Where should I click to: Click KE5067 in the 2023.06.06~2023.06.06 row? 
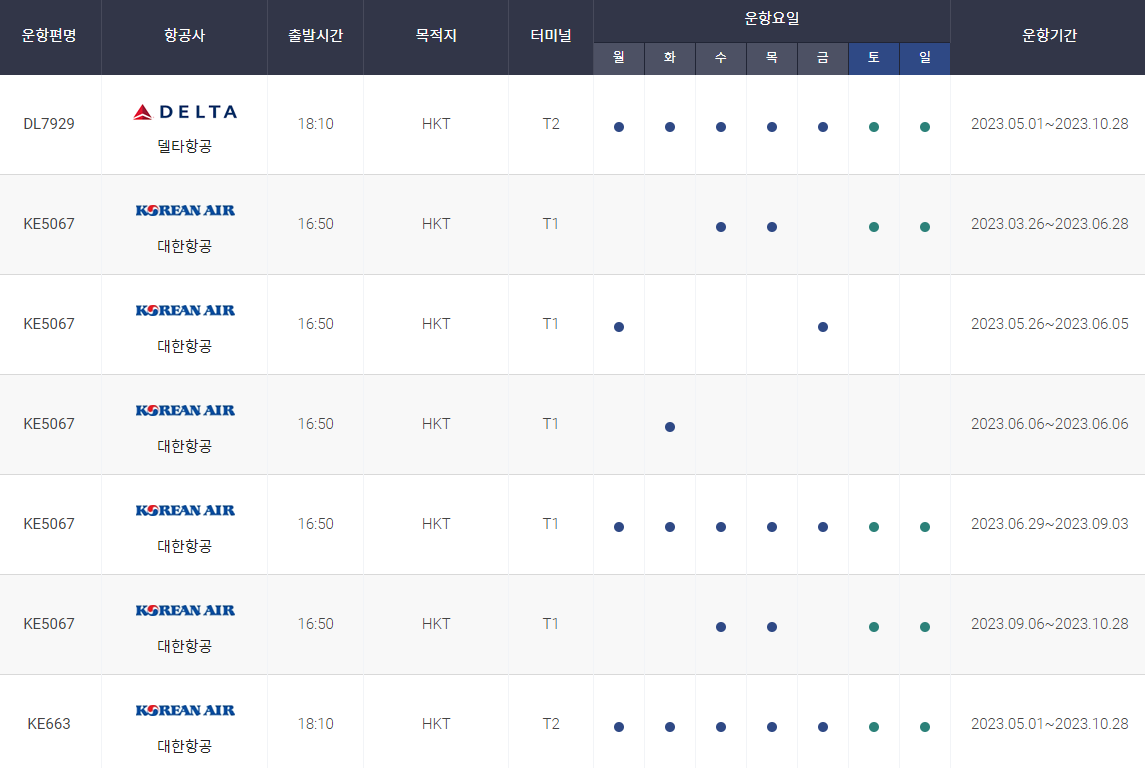(49, 424)
